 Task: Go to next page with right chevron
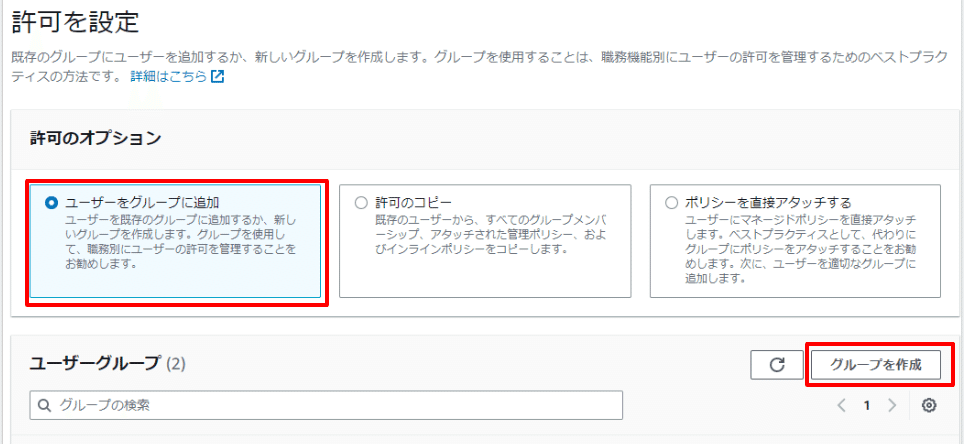pyautogui.click(x=892, y=405)
